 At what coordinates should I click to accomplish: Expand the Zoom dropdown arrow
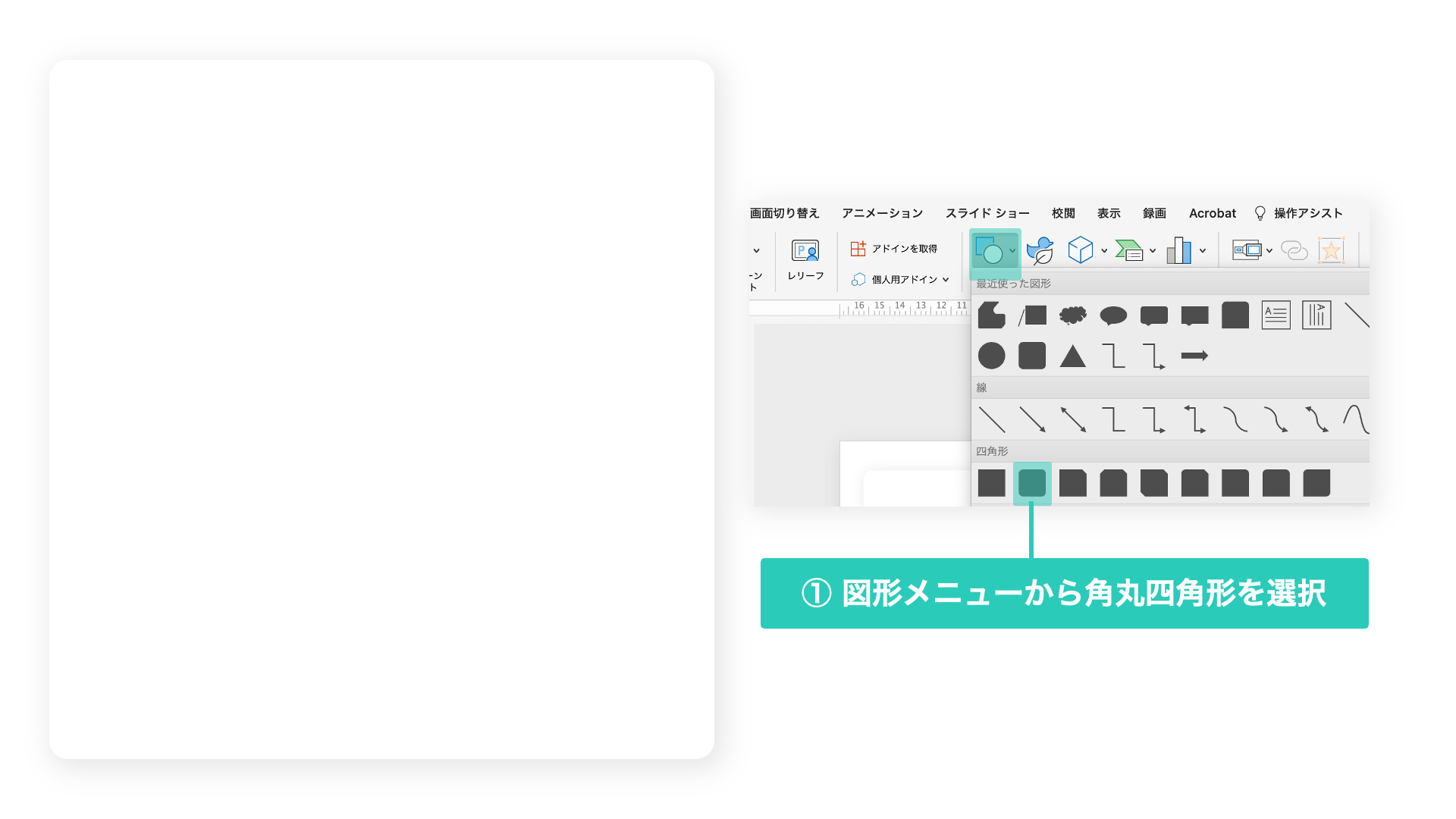coord(1269,251)
